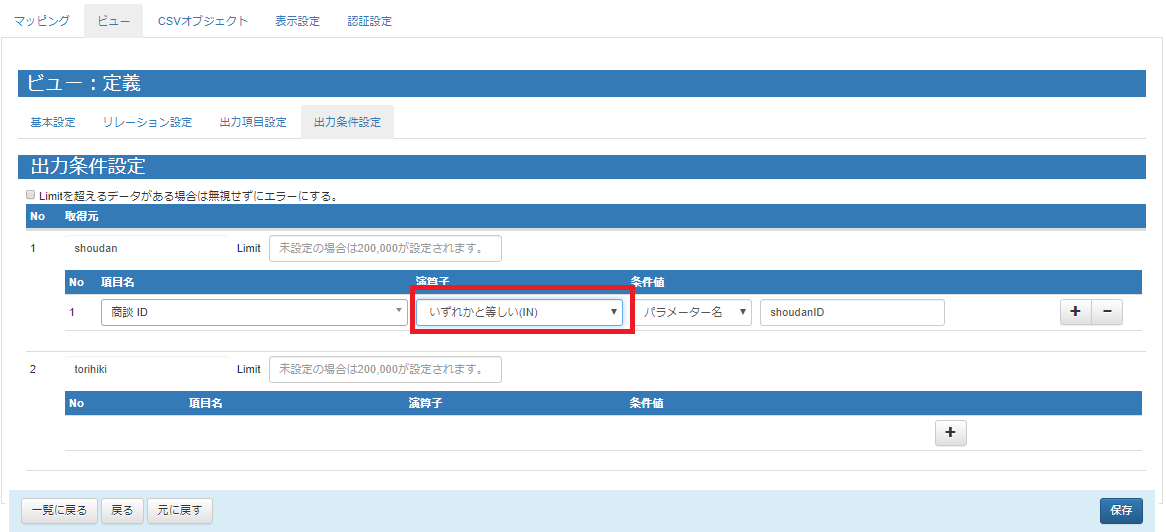Expand the いずれかと等しい(IN) operator dropdown

[520, 312]
